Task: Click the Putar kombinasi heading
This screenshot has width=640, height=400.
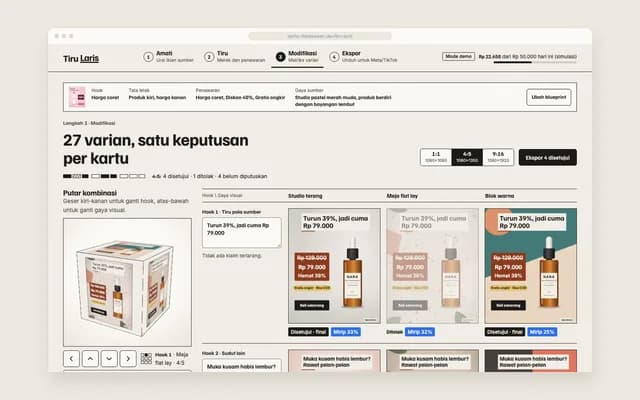Action: click(90, 193)
